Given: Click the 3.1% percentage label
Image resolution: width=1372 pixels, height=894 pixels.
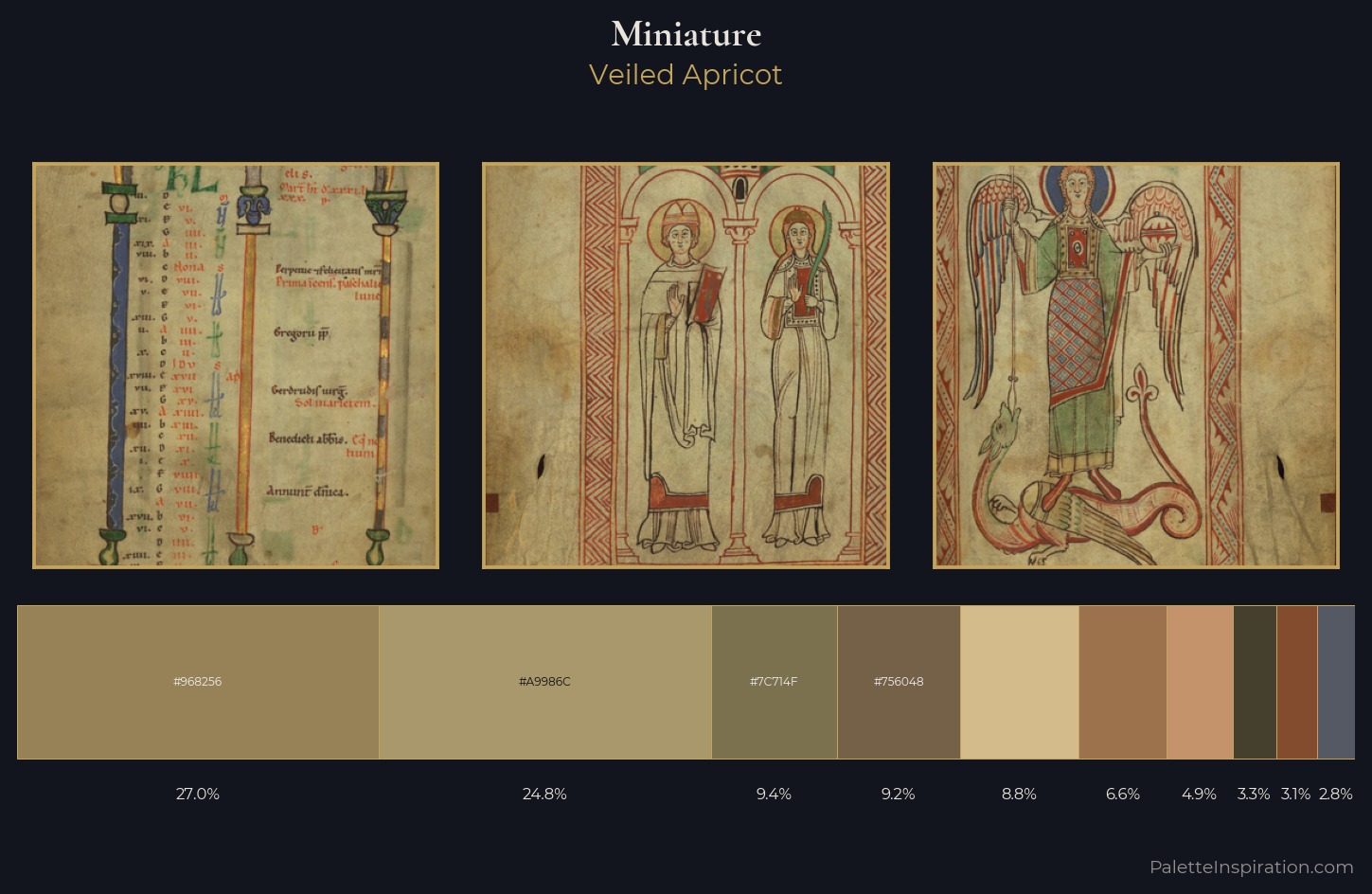Looking at the screenshot, I should click(x=1296, y=794).
